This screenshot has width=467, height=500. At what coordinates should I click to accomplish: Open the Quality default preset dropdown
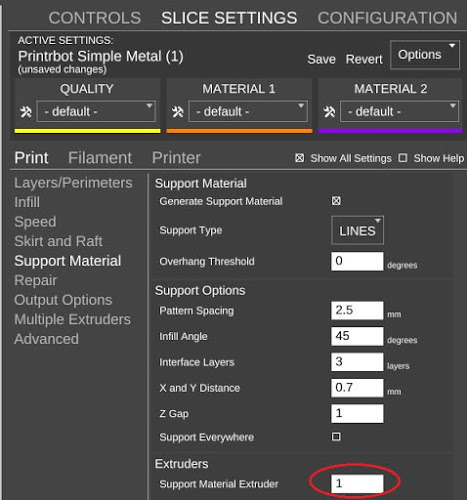tap(96, 111)
